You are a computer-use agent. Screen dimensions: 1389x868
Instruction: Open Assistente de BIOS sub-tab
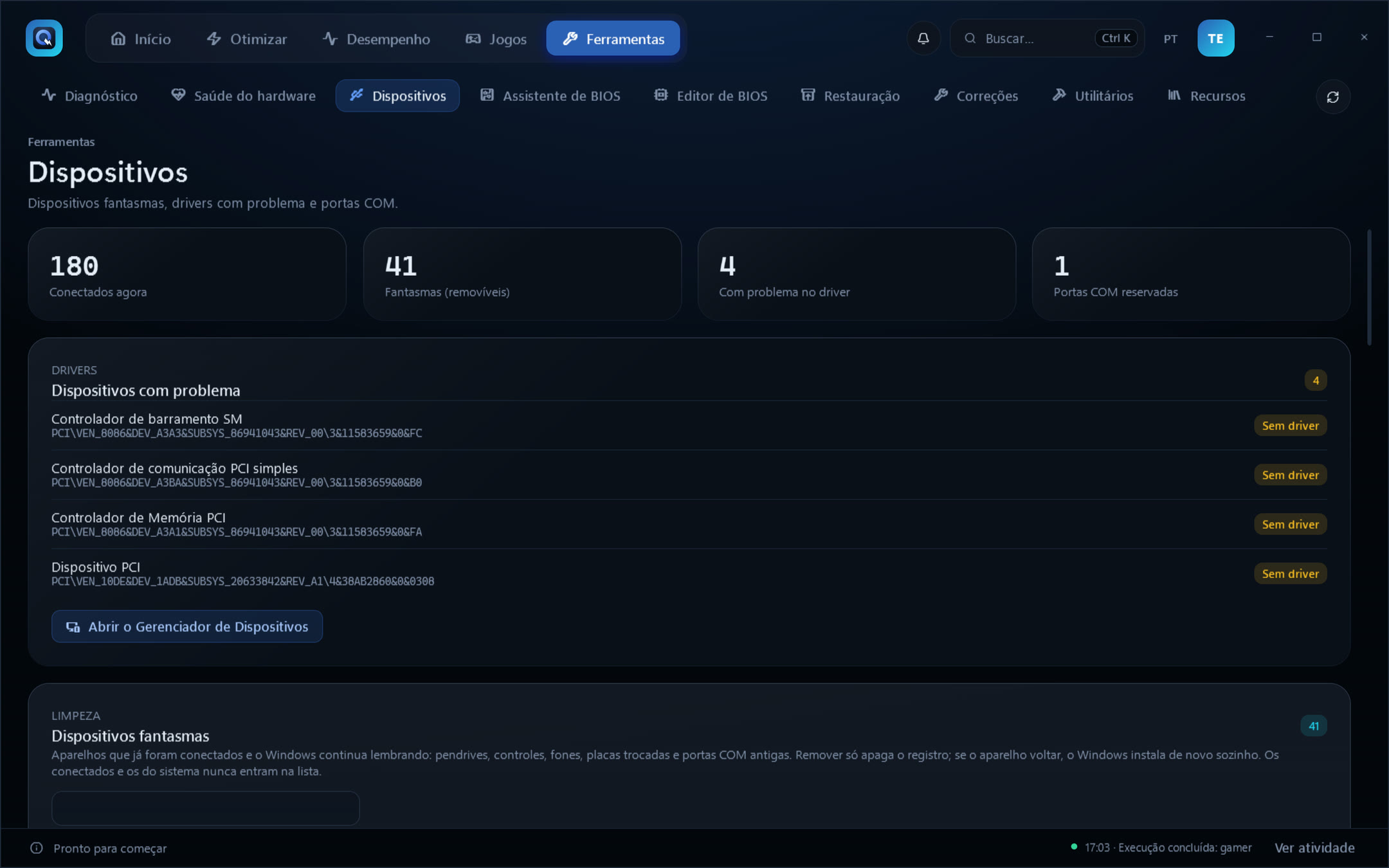[x=550, y=96]
